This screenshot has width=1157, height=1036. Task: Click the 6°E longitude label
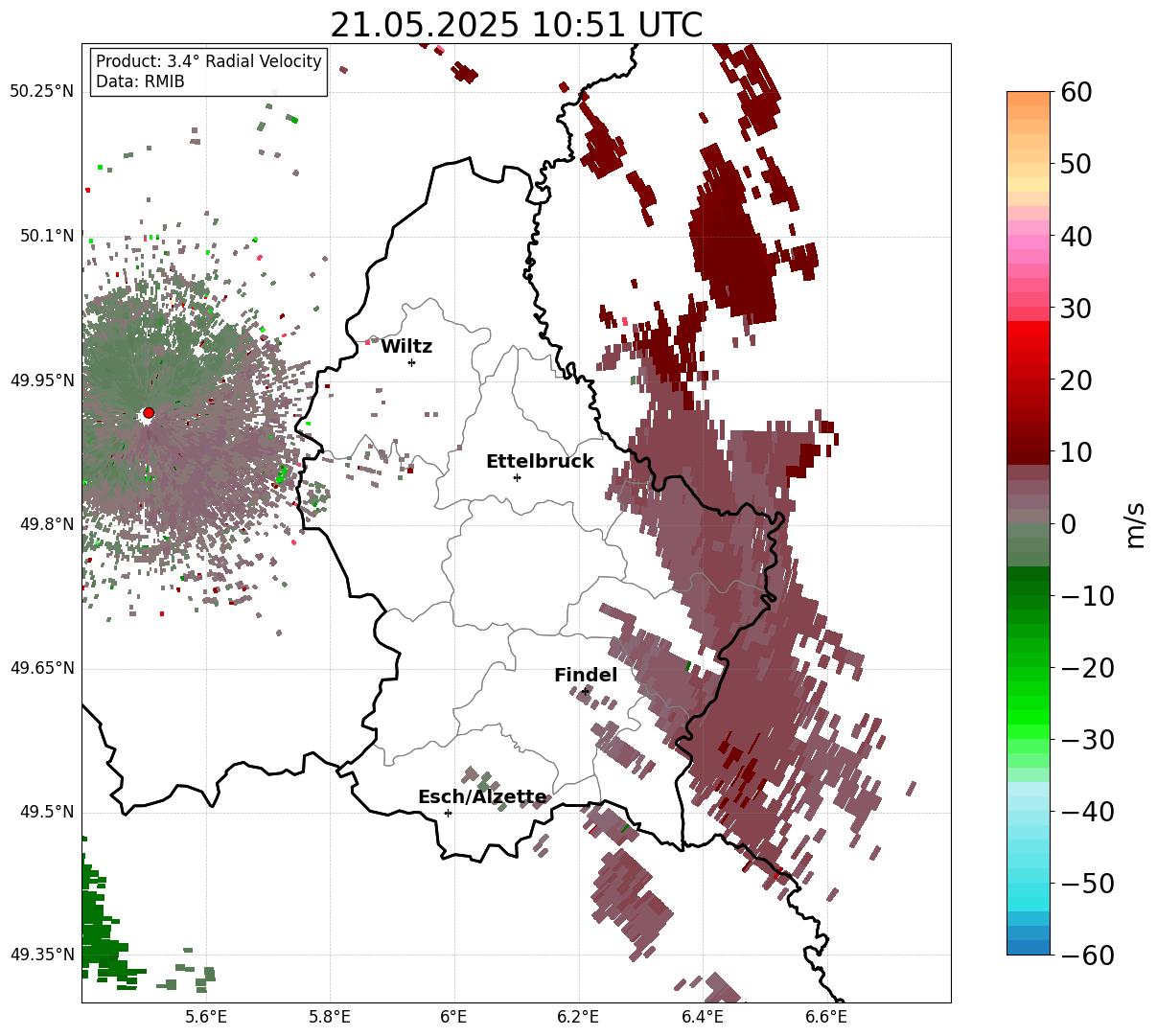[454, 1017]
